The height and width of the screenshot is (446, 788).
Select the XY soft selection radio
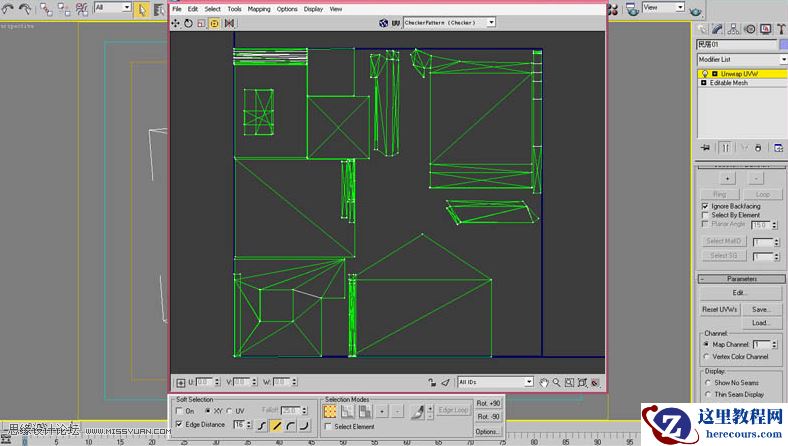pyautogui.click(x=208, y=411)
